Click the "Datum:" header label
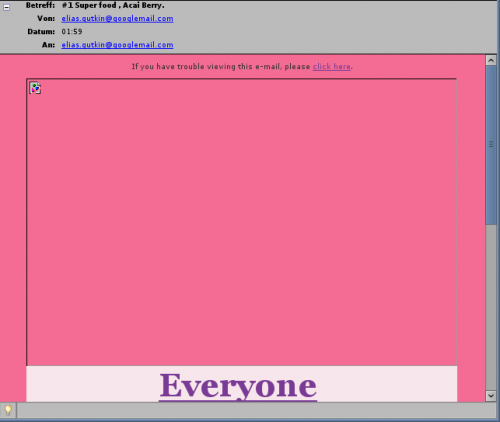Viewport: 500px width, 422px height. 41,32
